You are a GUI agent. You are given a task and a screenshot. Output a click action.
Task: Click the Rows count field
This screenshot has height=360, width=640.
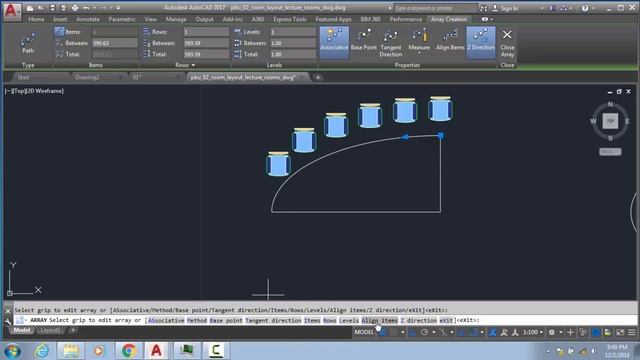tap(206, 32)
